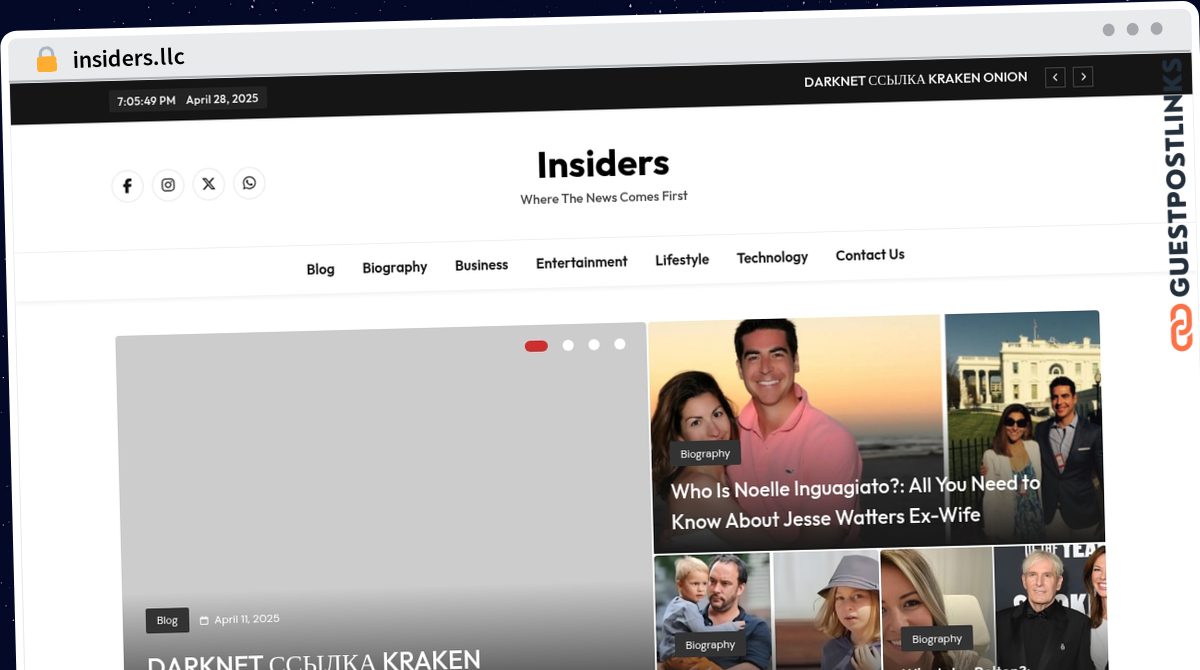Open the Entertainment menu item
Image resolution: width=1200 pixels, height=670 pixels.
pos(581,262)
